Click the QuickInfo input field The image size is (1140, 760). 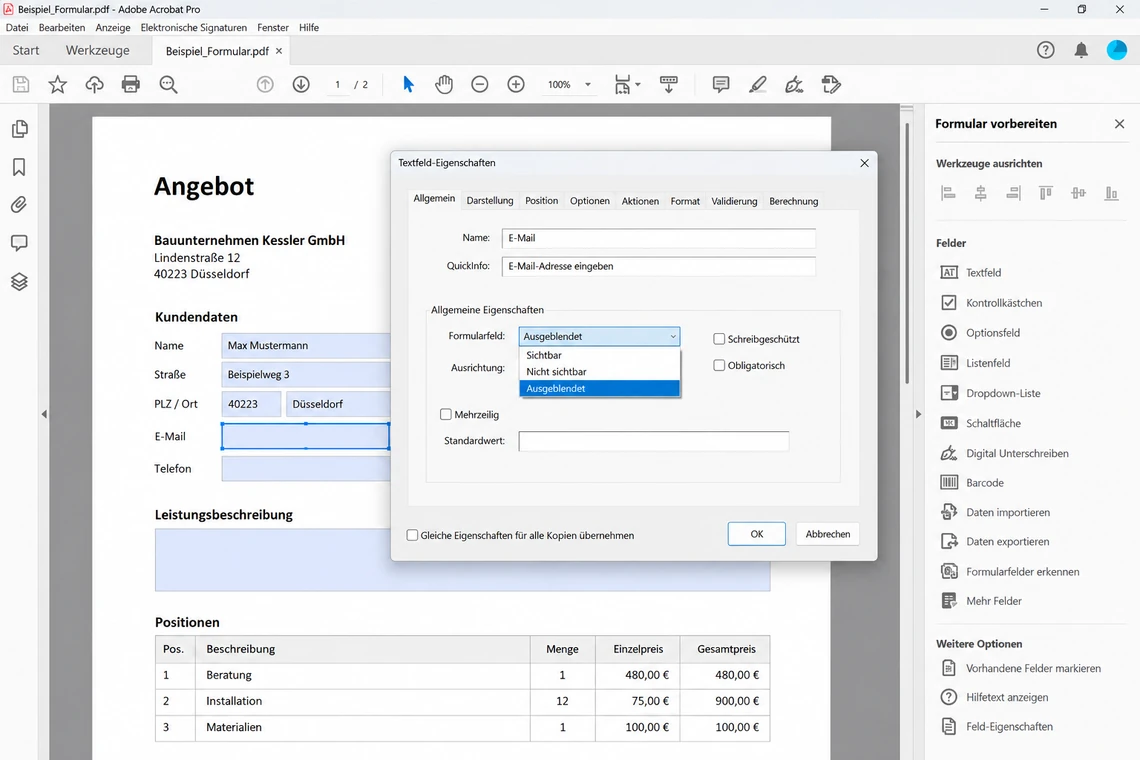pos(659,266)
